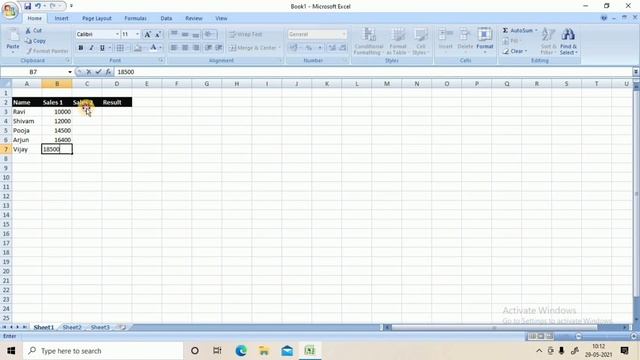Image resolution: width=640 pixels, height=360 pixels.
Task: Switch to the Review tab
Action: 193,18
